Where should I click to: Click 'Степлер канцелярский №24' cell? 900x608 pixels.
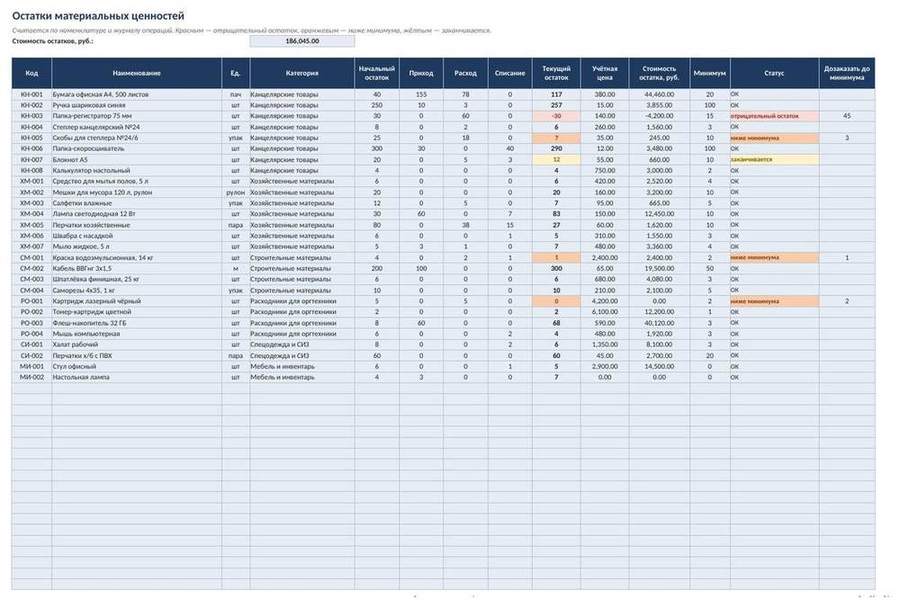[137, 127]
